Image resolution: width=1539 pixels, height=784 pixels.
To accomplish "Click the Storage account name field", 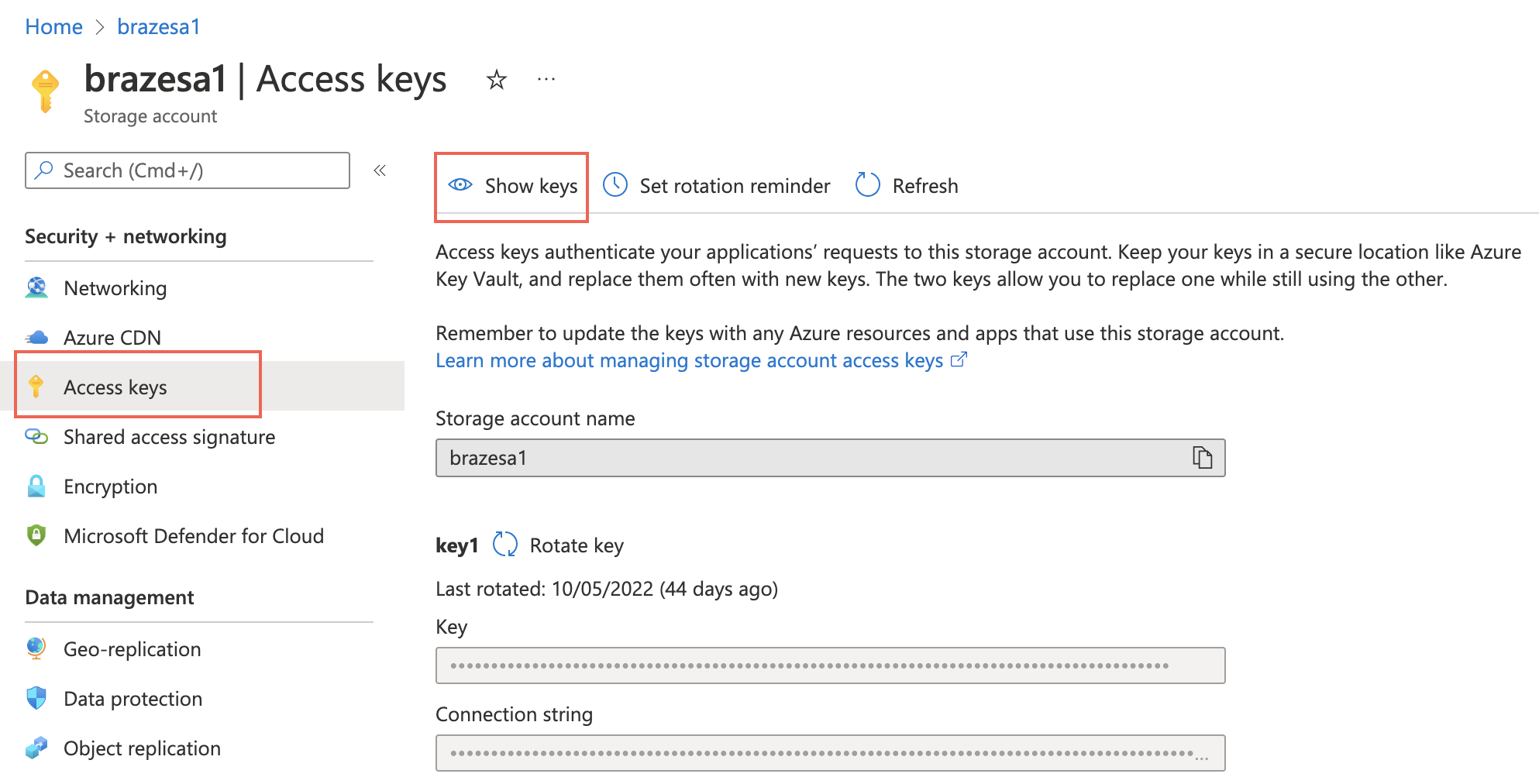I will coord(830,458).
